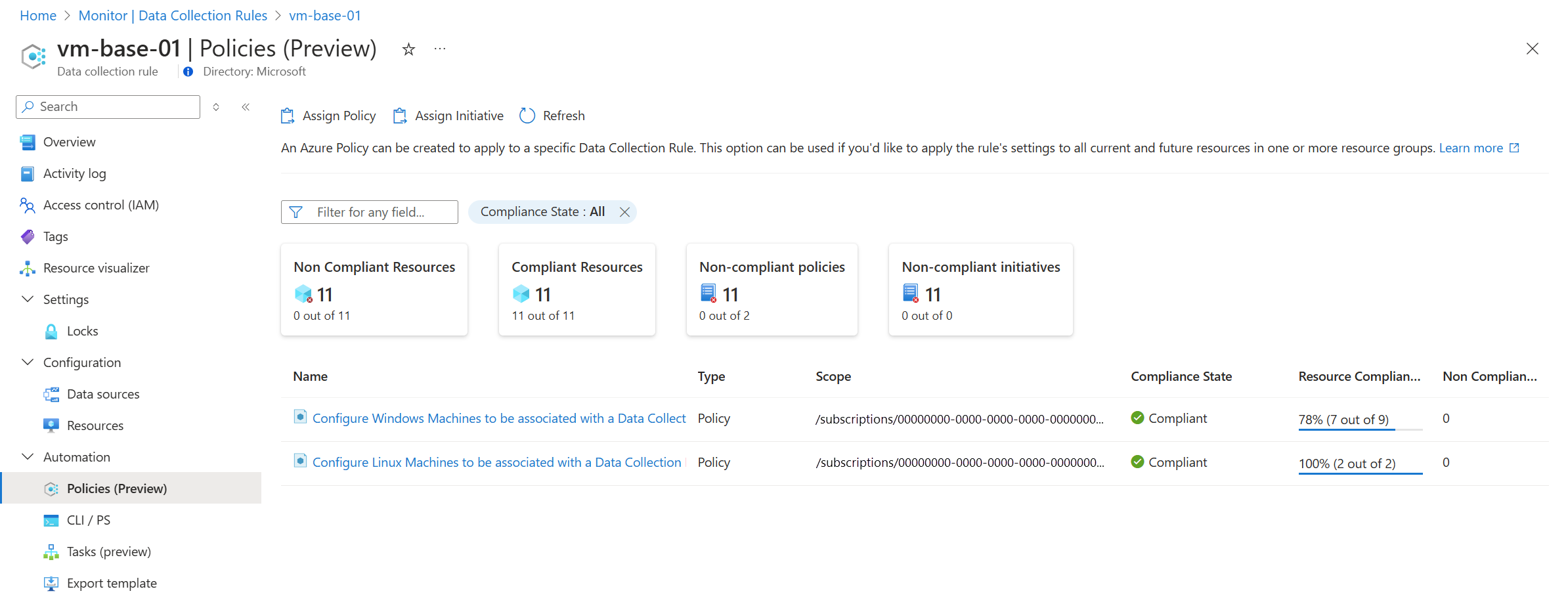
Task: Go to Activity log
Action: pos(74,174)
